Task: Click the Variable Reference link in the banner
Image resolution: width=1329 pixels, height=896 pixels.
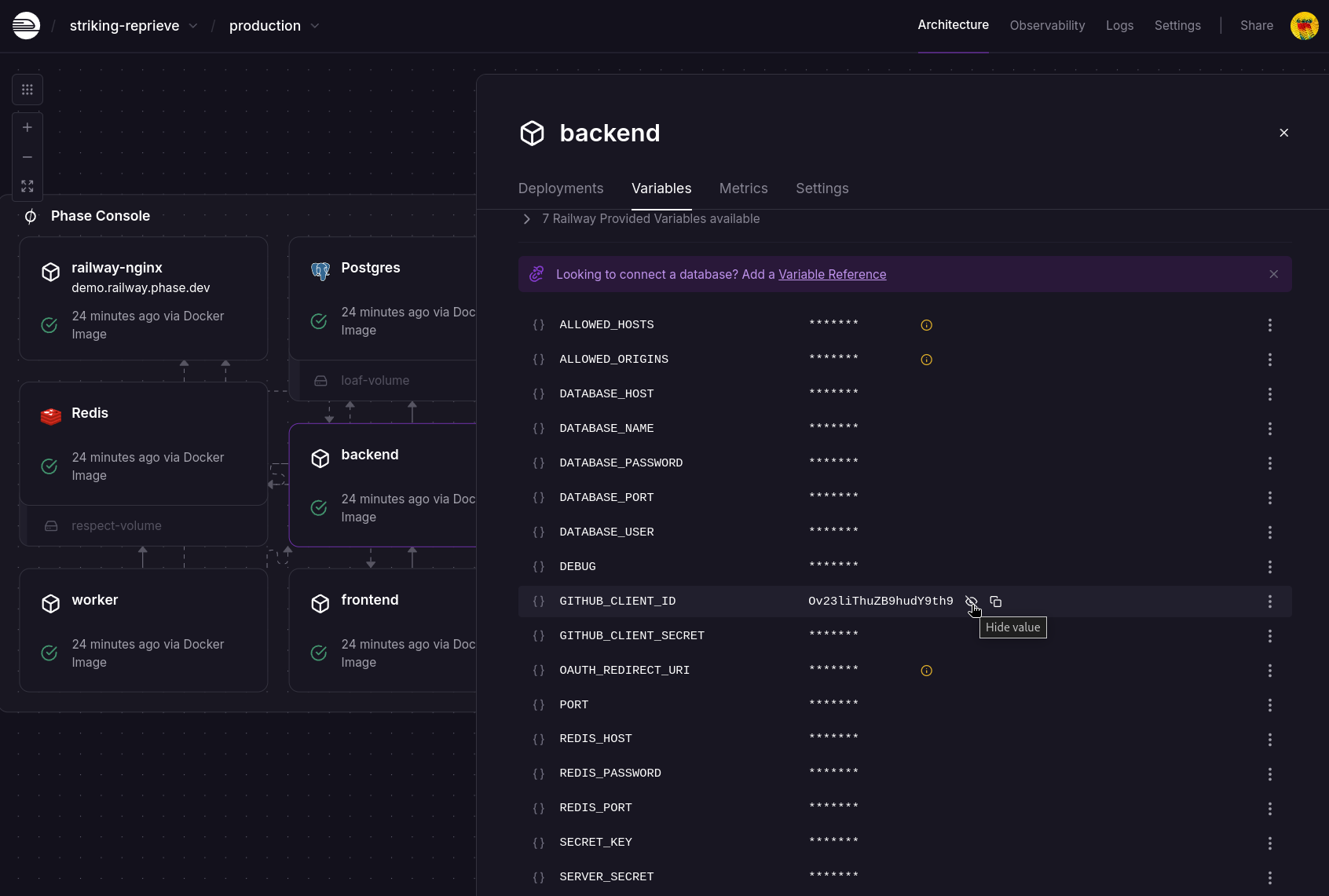Action: pyautogui.click(x=832, y=274)
